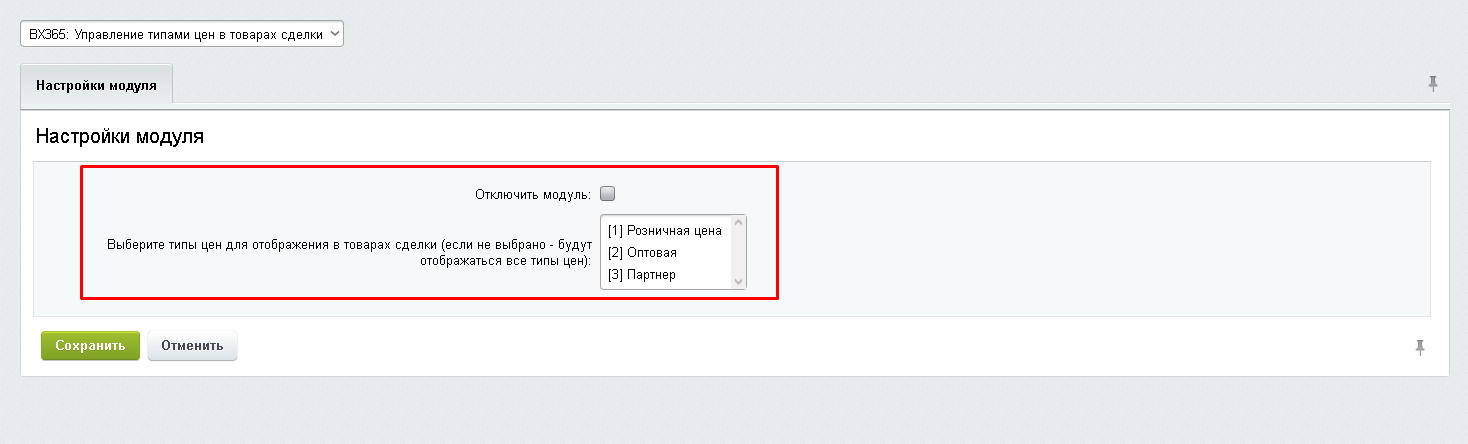This screenshot has width=1468, height=444.
Task: Switch to the Настройки модуля tab
Action: point(96,85)
